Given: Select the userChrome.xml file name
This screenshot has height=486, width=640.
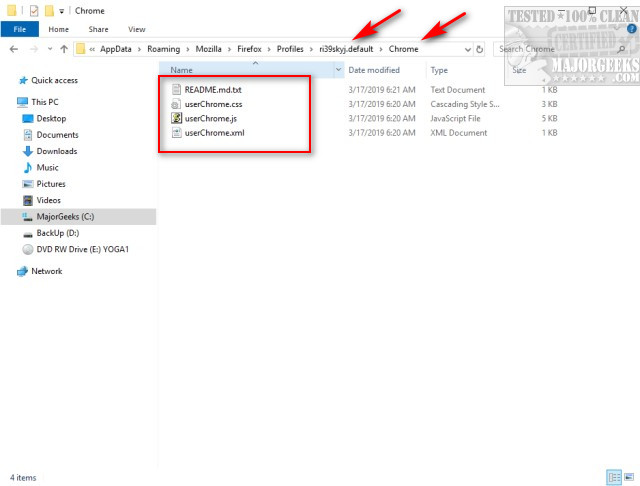Looking at the screenshot, I should (x=214, y=133).
